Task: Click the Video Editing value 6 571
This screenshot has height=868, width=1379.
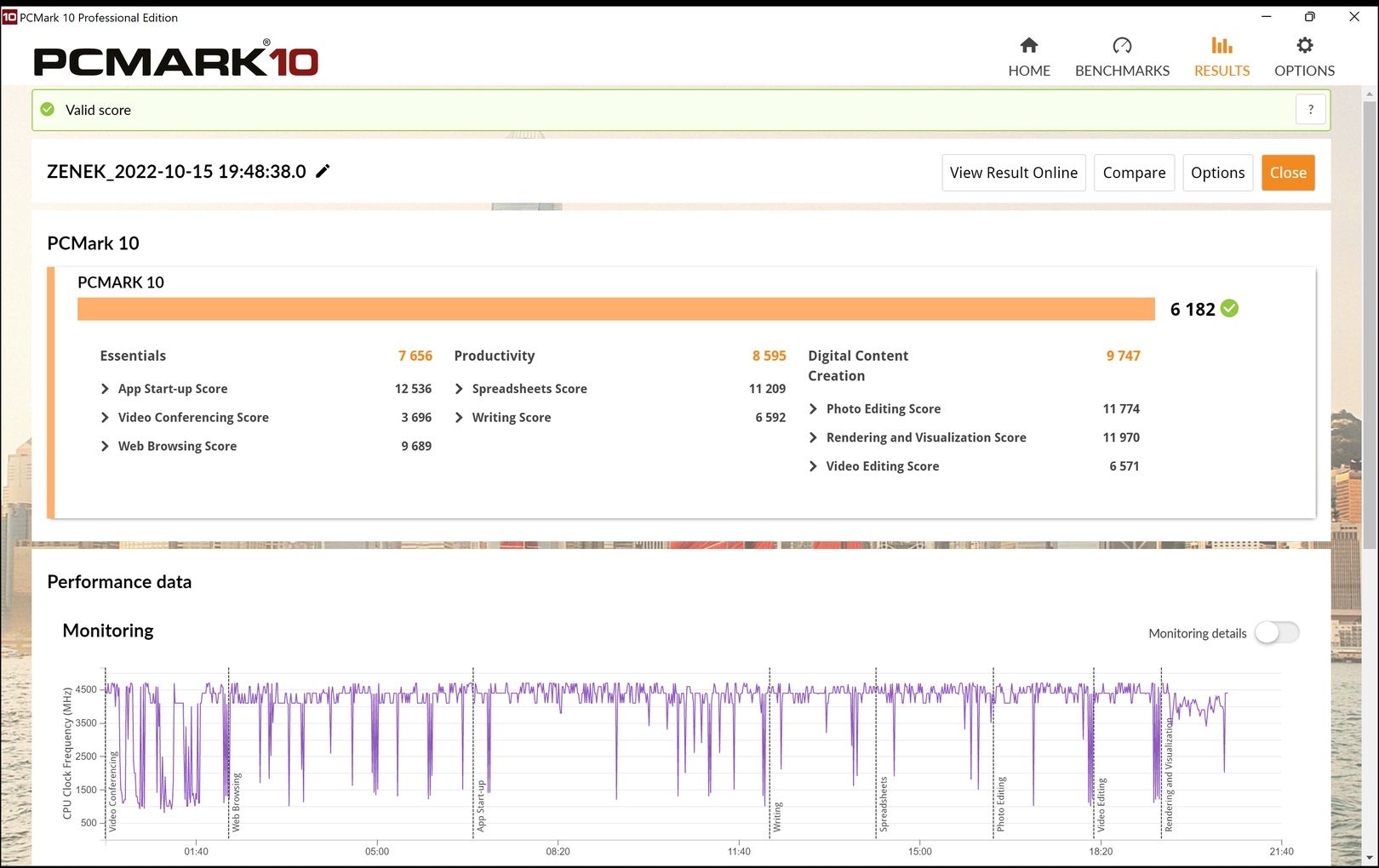Action: pyautogui.click(x=1124, y=466)
